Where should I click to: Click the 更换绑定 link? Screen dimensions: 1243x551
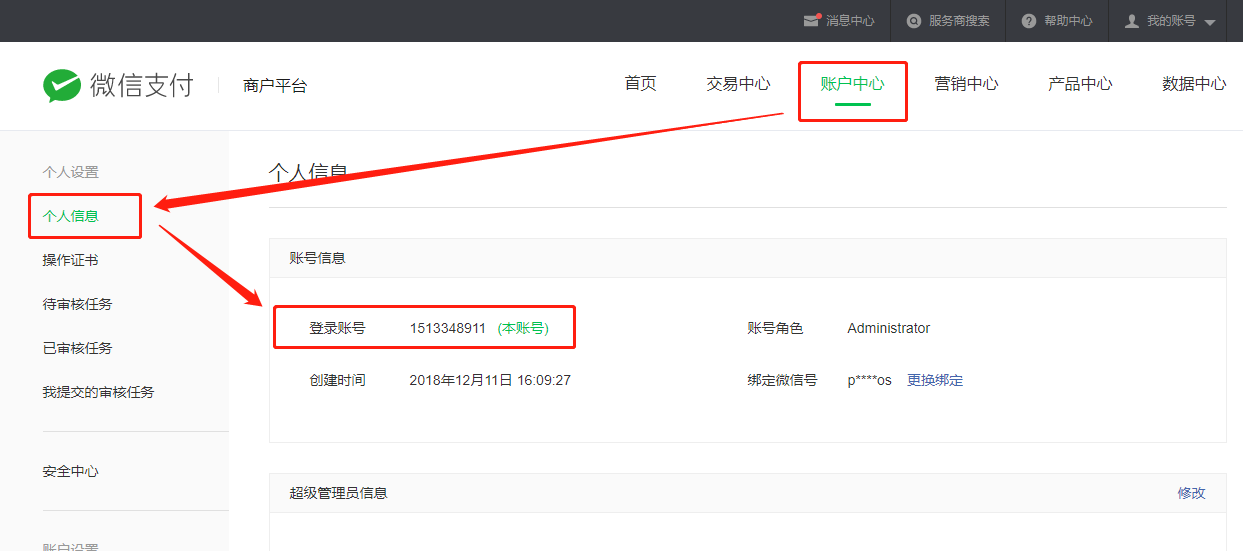click(x=935, y=380)
